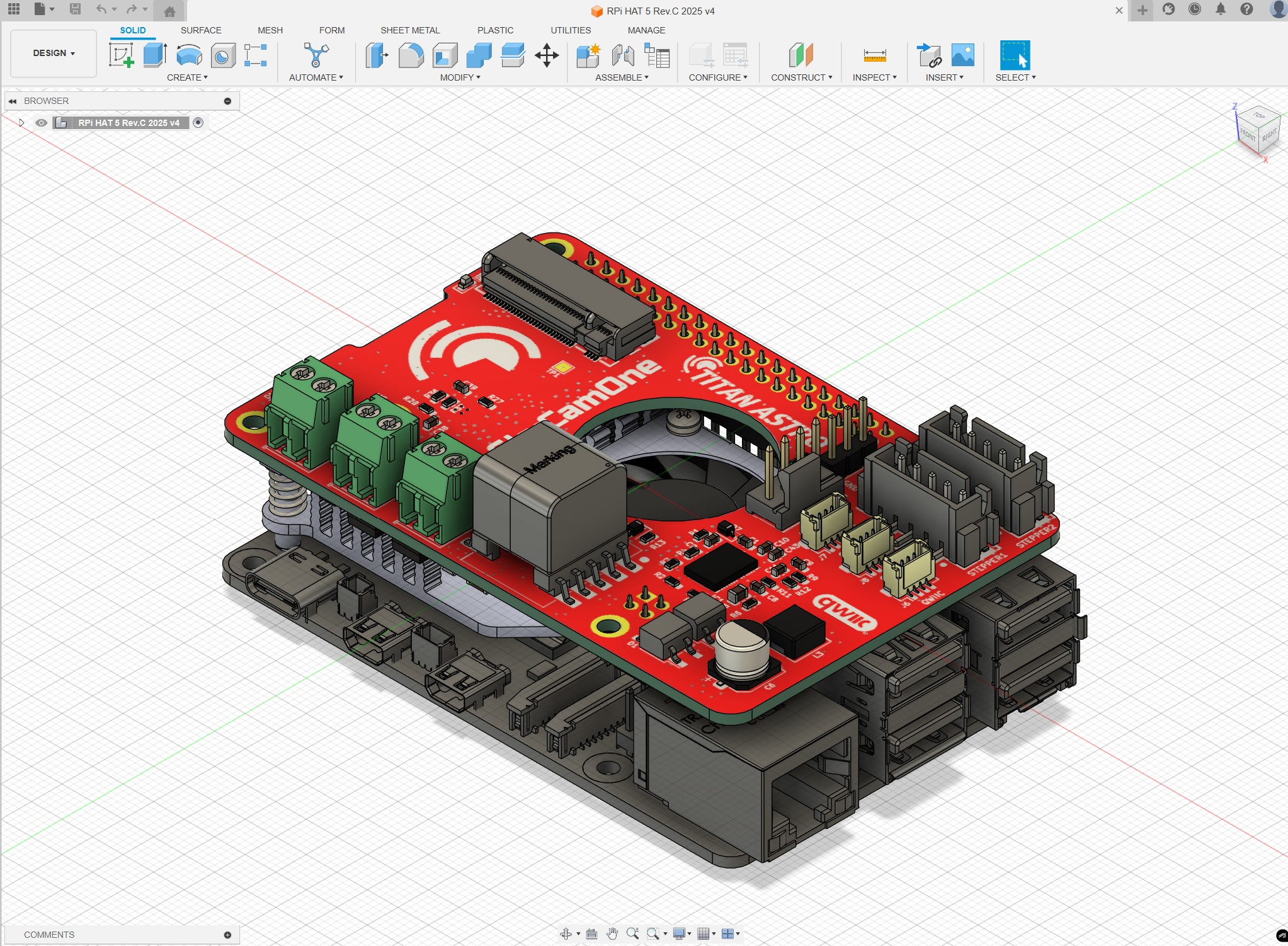This screenshot has width=1288, height=946.
Task: Open the MANAGE tab
Action: click(646, 30)
